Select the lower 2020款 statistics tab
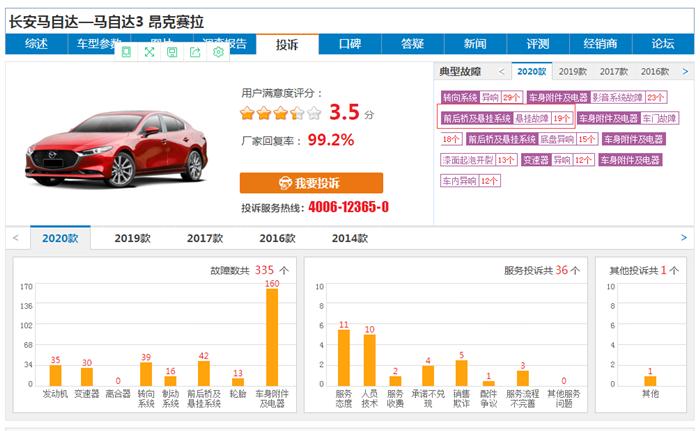This screenshot has height=431, width=700. 60,238
